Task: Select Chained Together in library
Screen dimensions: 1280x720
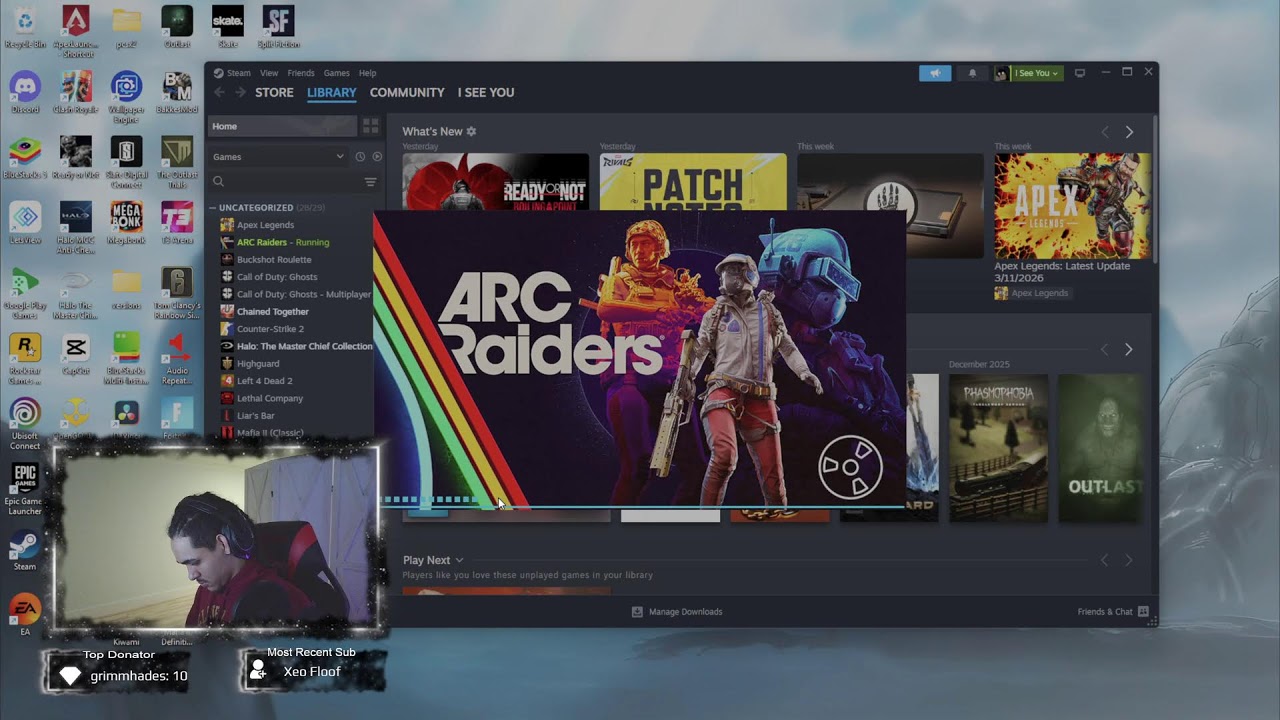Action: (x=273, y=312)
